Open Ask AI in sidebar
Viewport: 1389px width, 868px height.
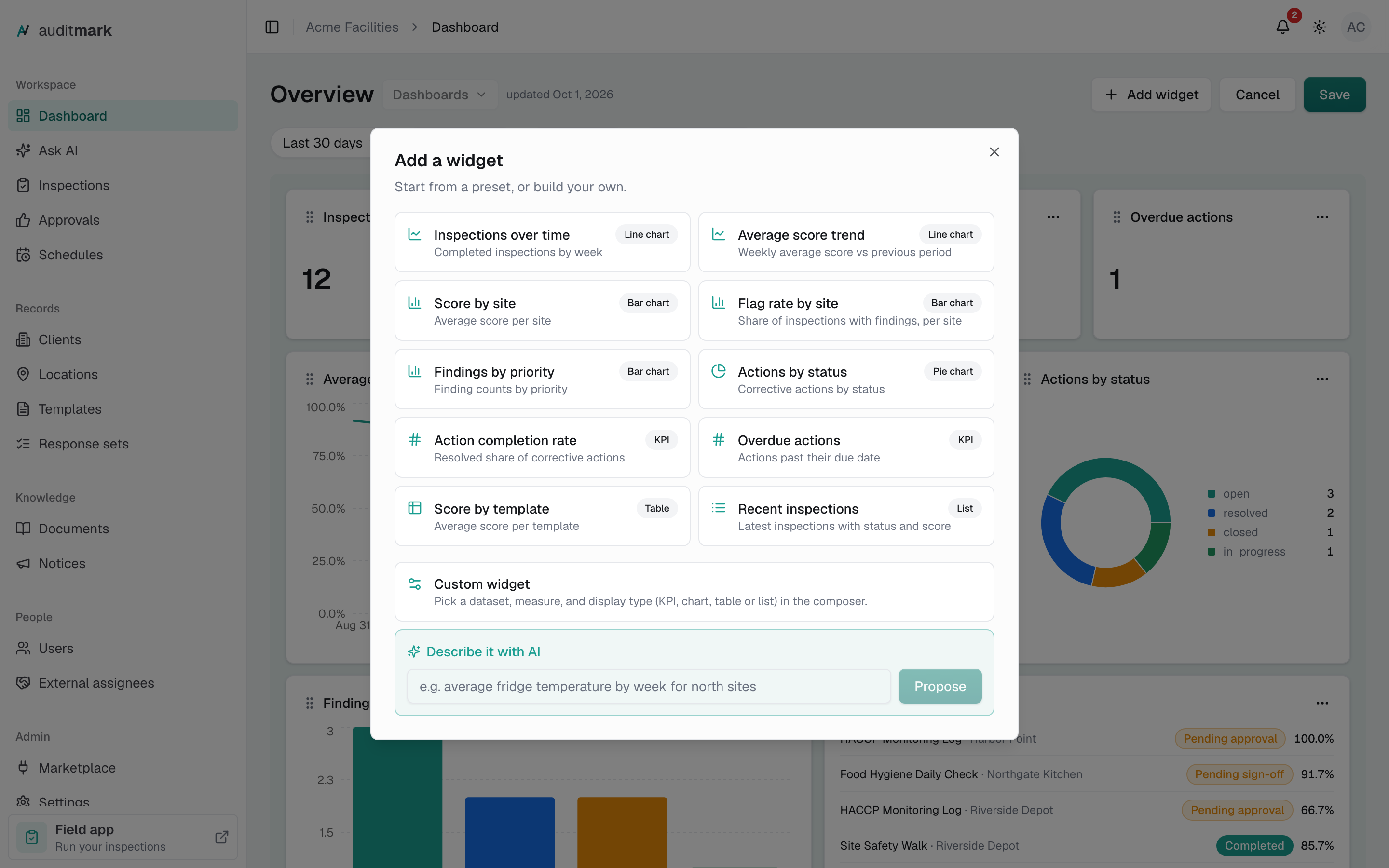tap(123, 150)
